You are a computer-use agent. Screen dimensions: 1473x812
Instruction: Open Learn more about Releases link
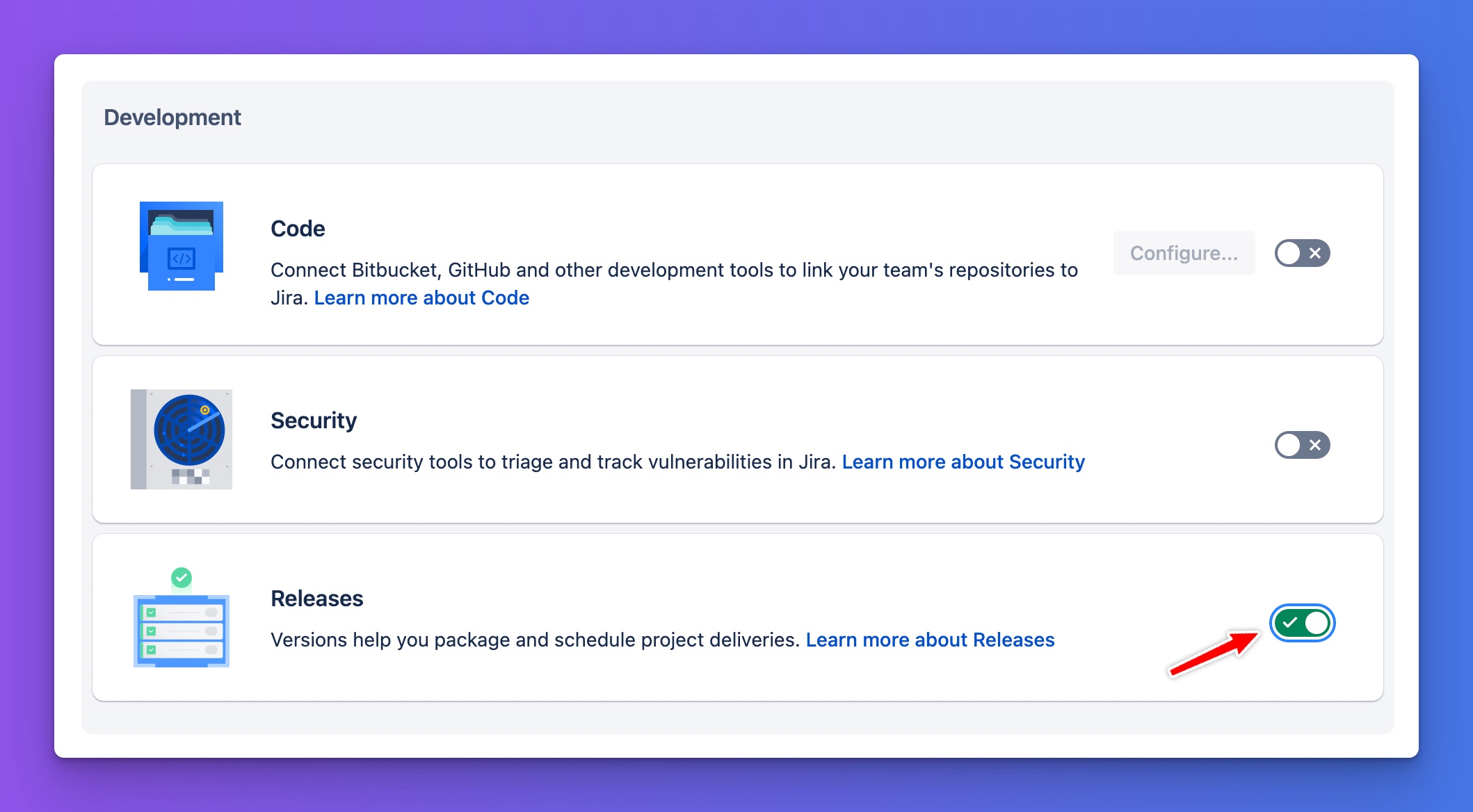tap(930, 640)
